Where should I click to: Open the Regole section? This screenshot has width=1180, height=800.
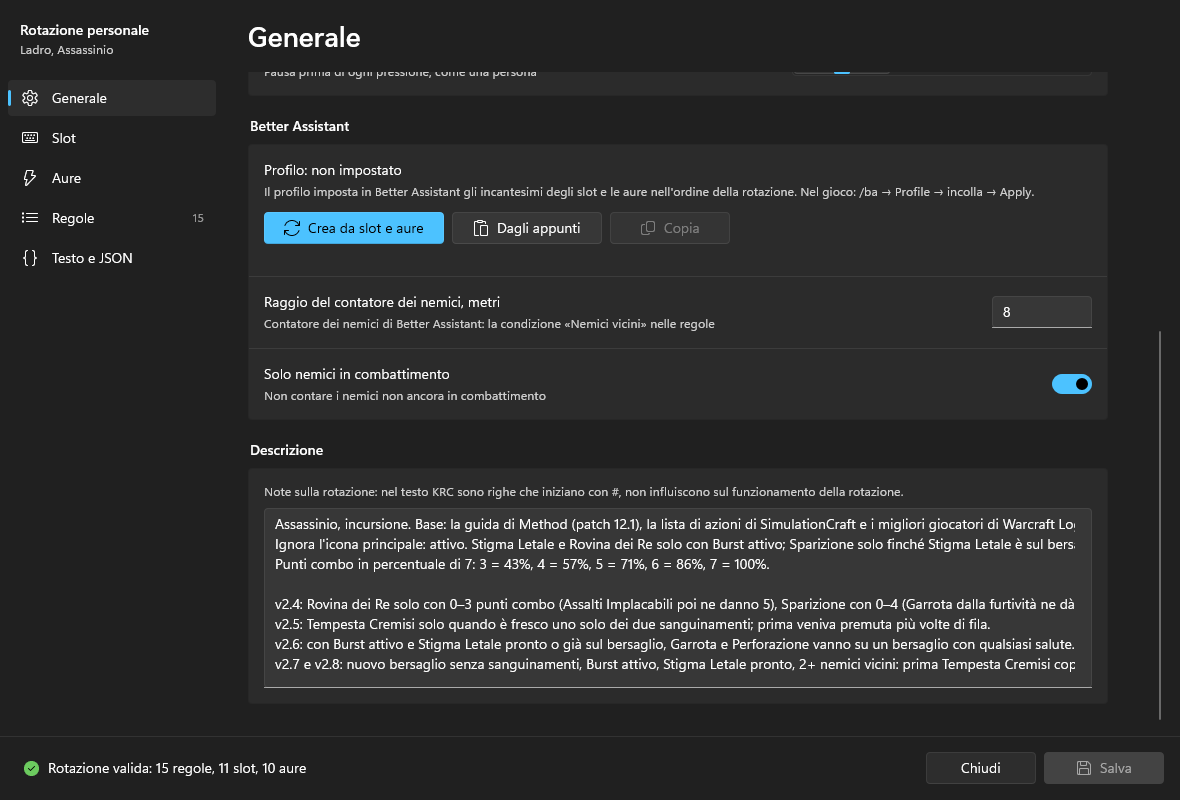click(112, 217)
